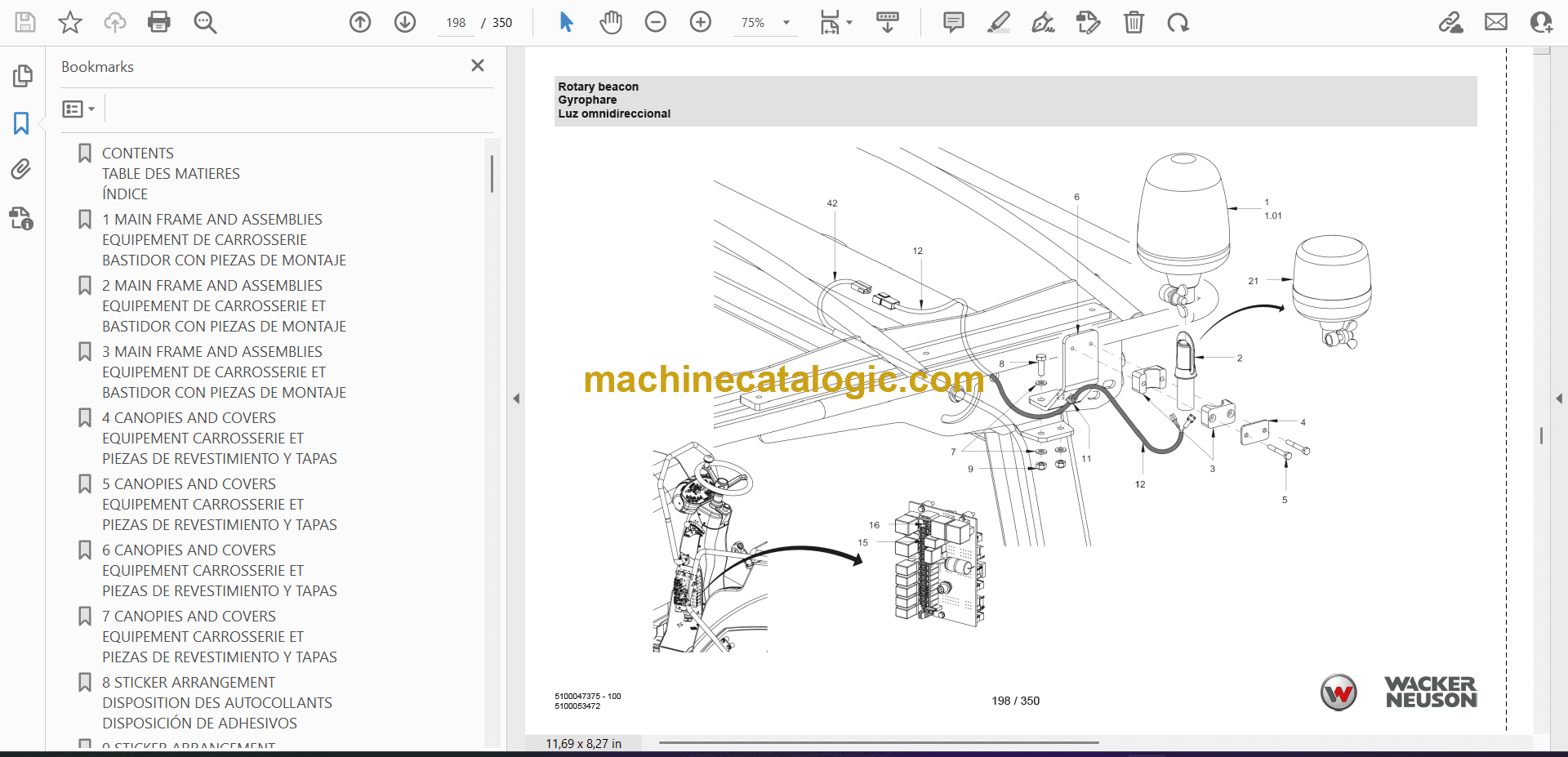Click the zoom in plus button
The height and width of the screenshot is (757, 1568).
coord(701,22)
